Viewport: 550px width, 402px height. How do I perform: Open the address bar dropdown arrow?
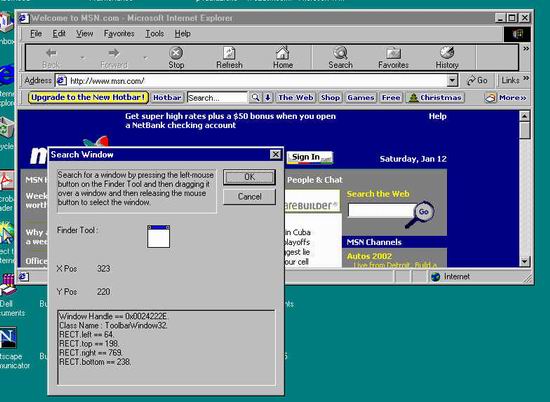[452, 81]
